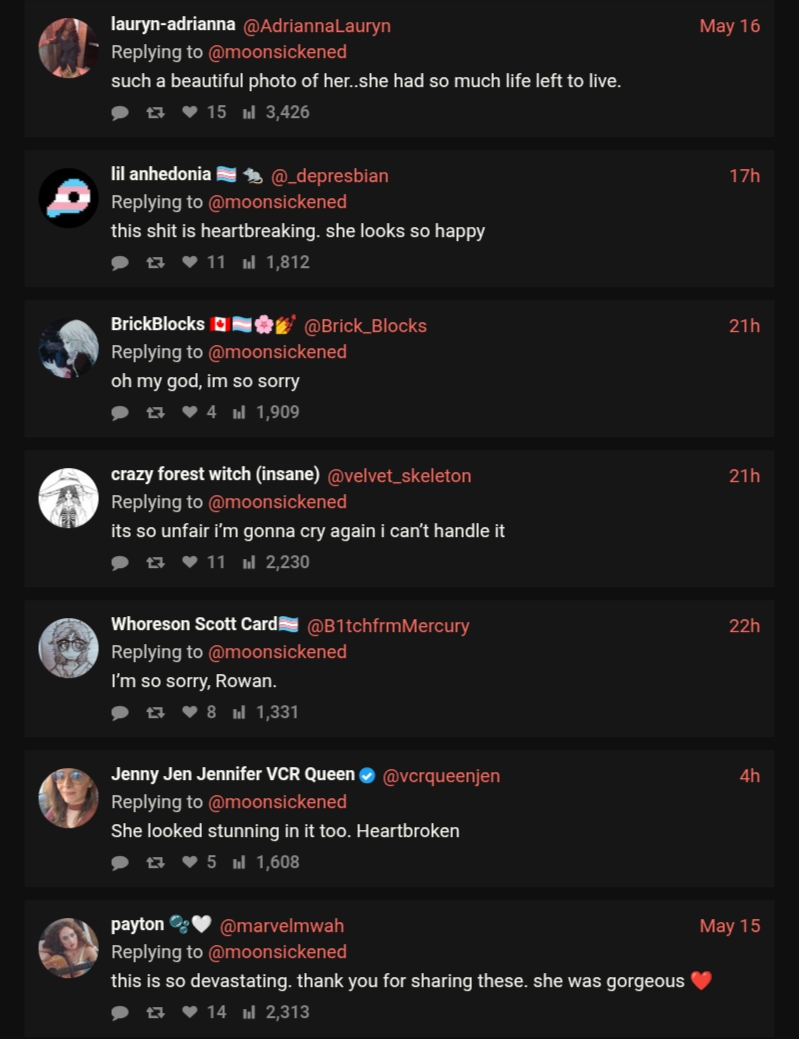
Task: Open @velvet_skeleton handle link
Action: pos(399,476)
